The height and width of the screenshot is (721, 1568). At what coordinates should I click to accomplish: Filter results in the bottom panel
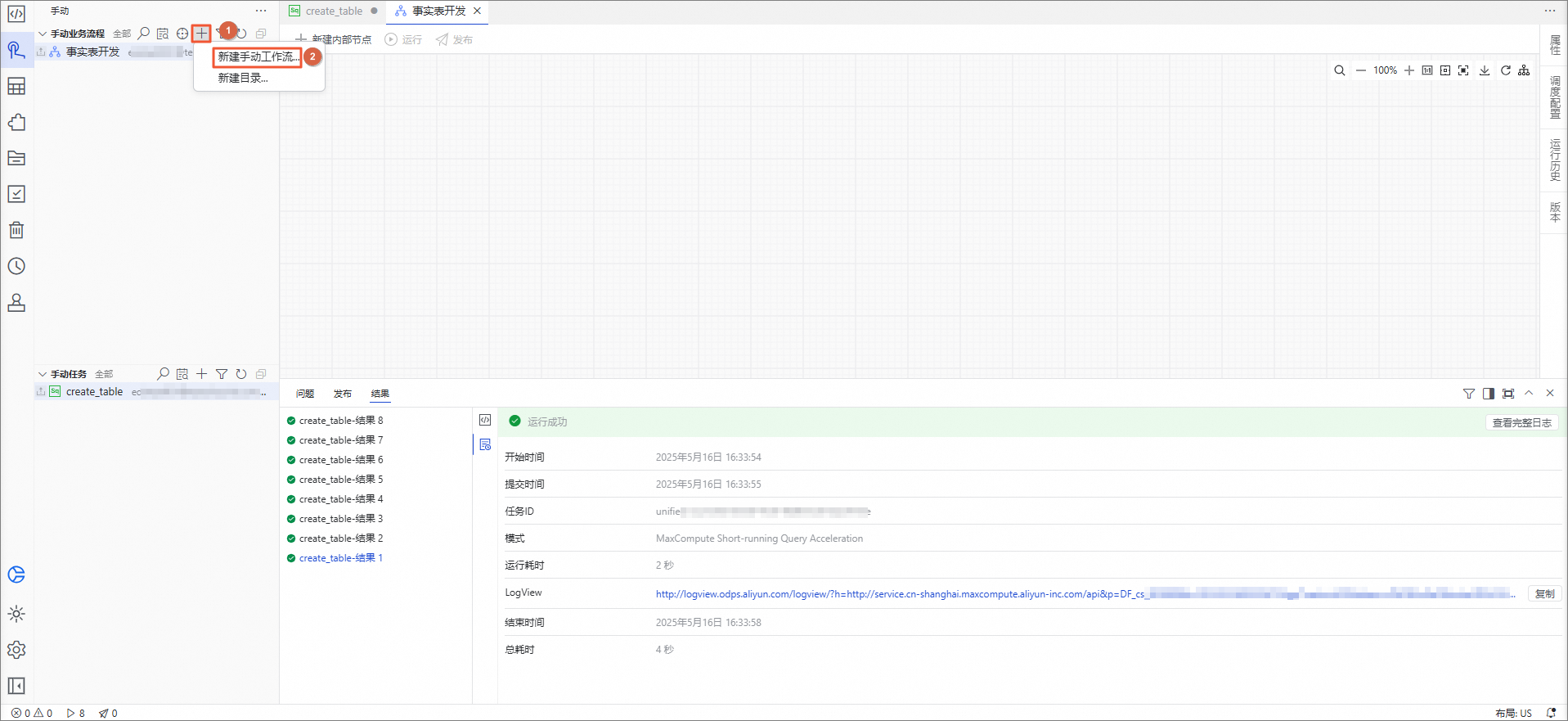click(1469, 394)
